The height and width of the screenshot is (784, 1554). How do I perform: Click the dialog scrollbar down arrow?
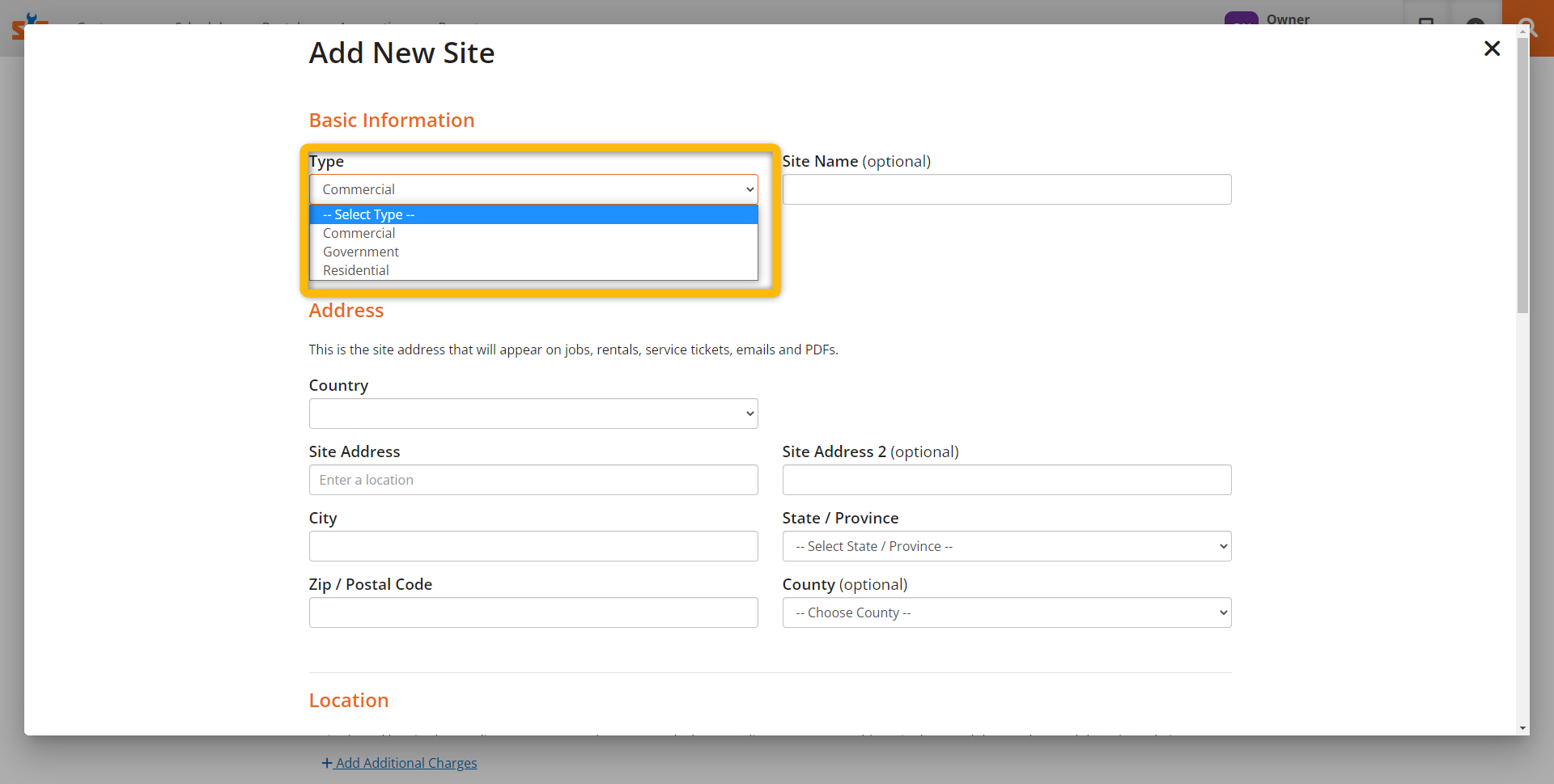tap(1523, 728)
